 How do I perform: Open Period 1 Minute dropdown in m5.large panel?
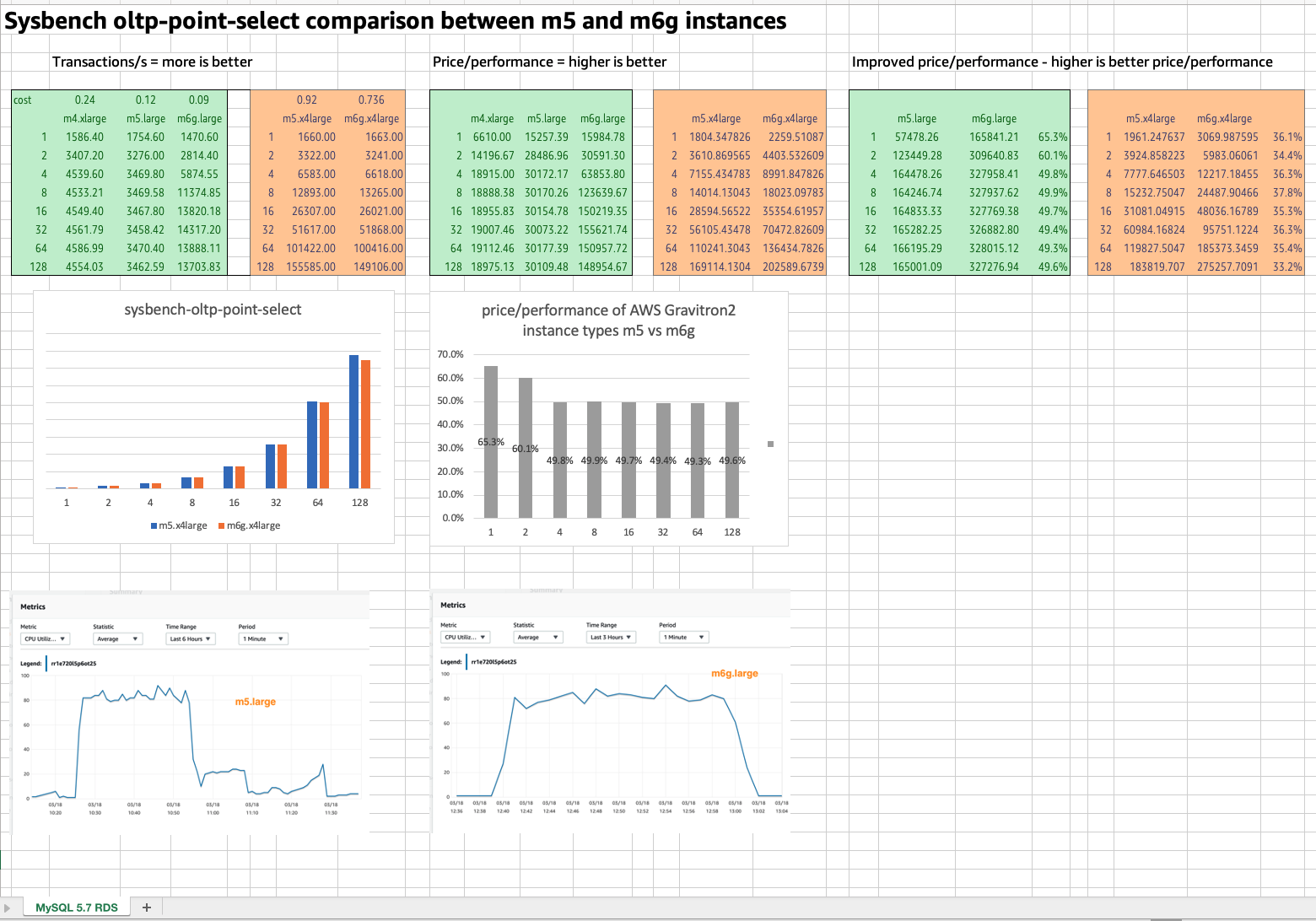(263, 638)
